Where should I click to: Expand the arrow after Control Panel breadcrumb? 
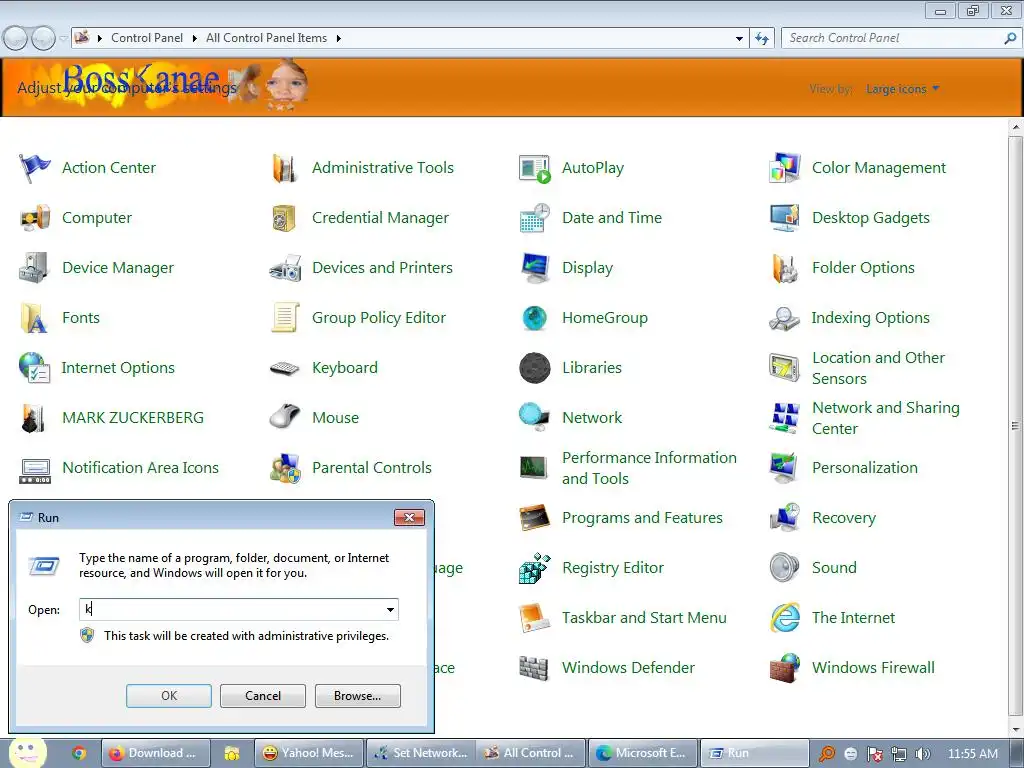(195, 39)
